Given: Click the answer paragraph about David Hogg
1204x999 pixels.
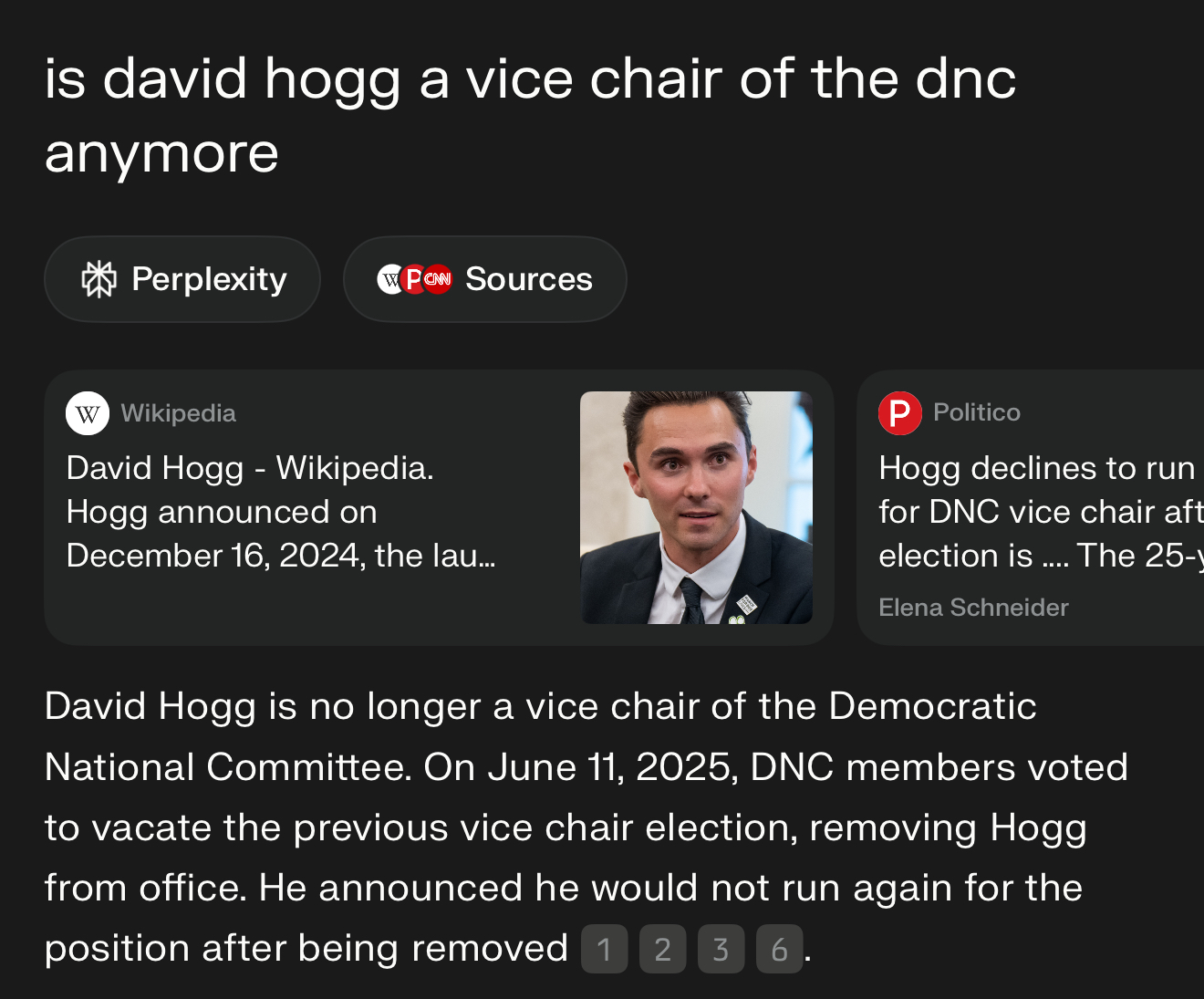Looking at the screenshot, I should click(584, 827).
